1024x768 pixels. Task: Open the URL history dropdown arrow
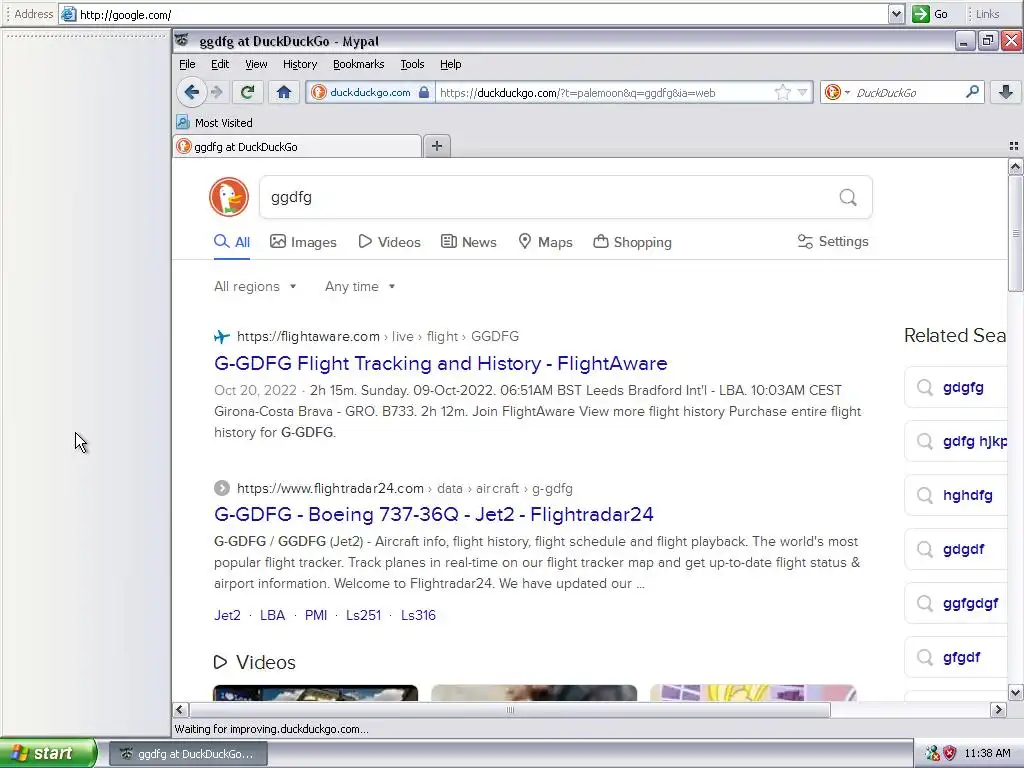(803, 92)
